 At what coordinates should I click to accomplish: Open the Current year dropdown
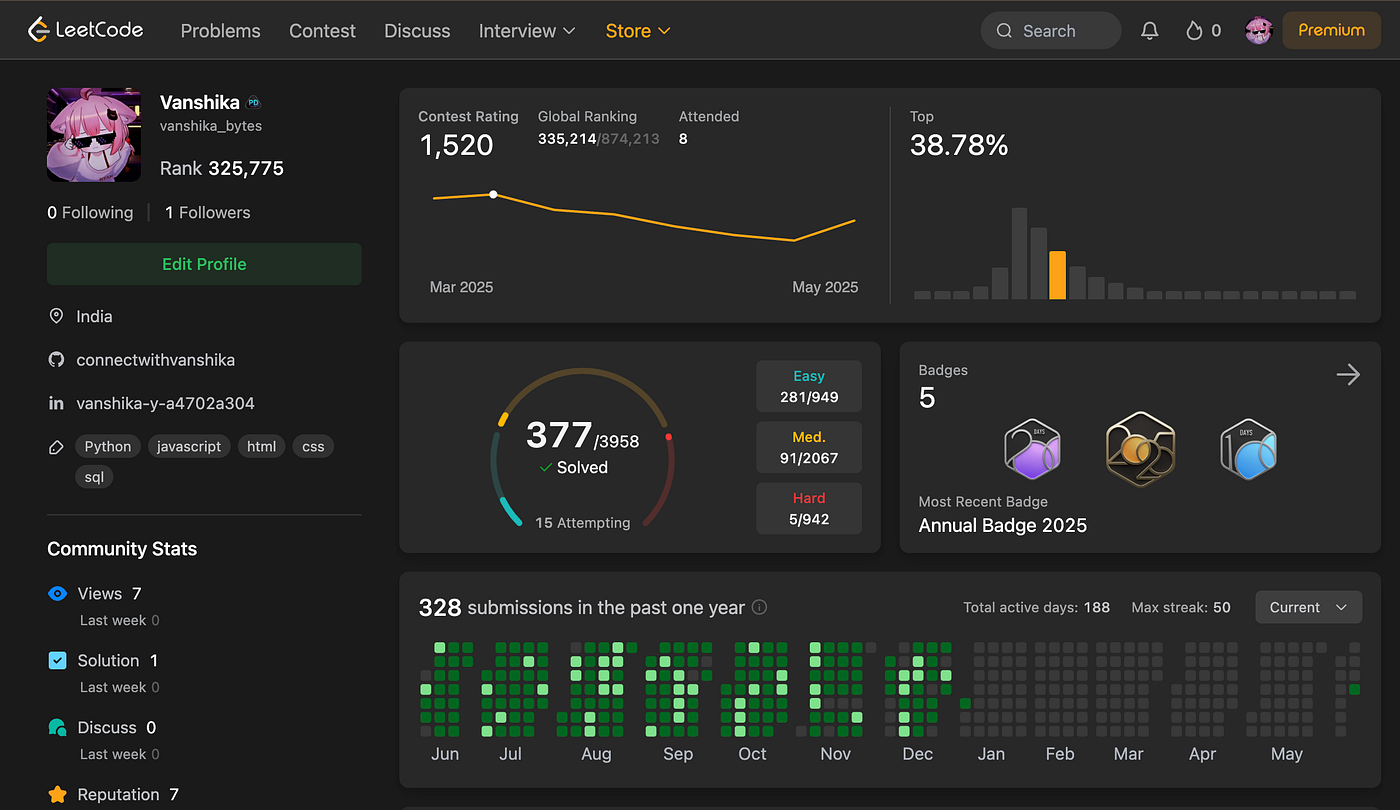[1308, 607]
